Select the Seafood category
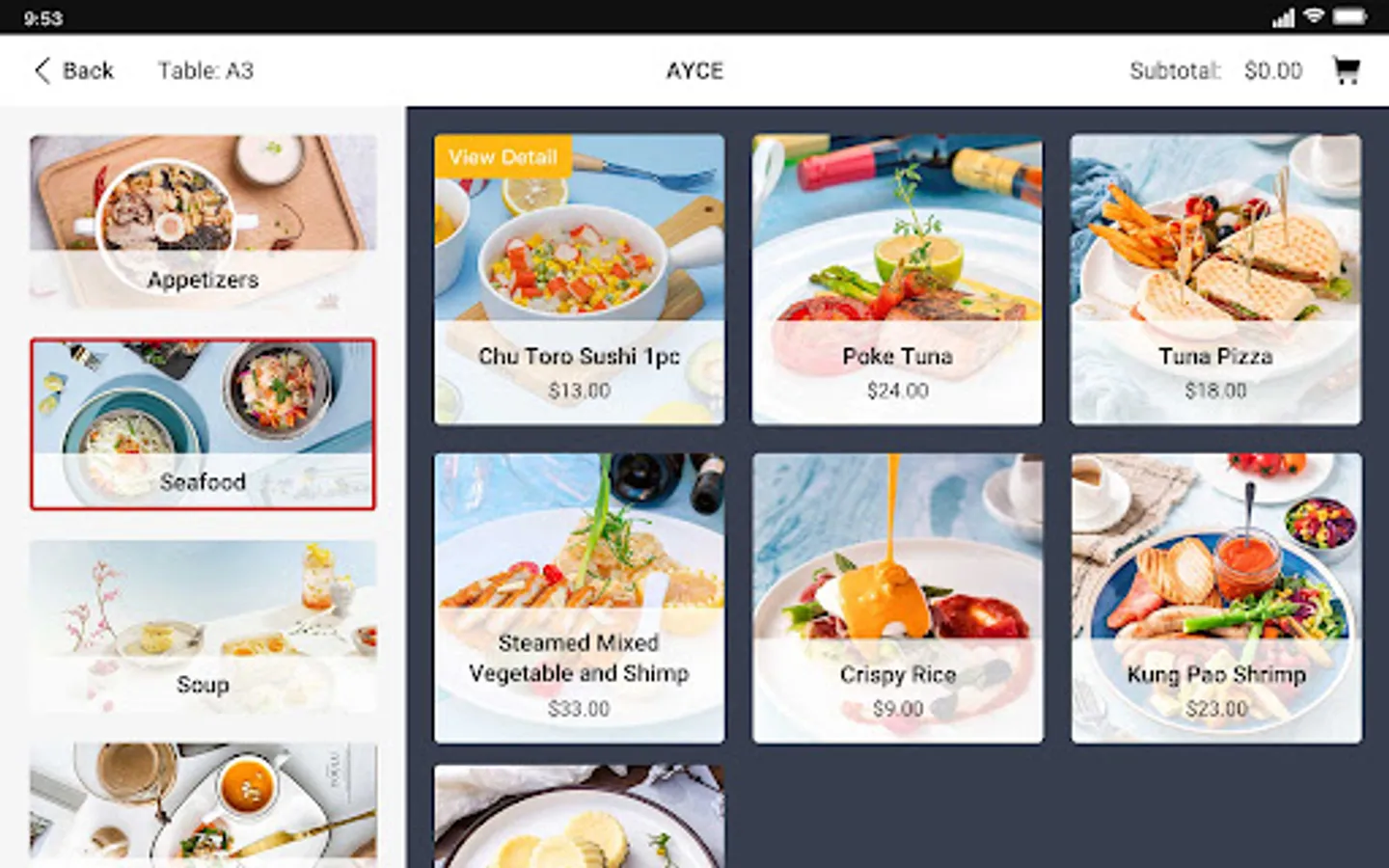This screenshot has width=1389, height=868. click(x=203, y=424)
